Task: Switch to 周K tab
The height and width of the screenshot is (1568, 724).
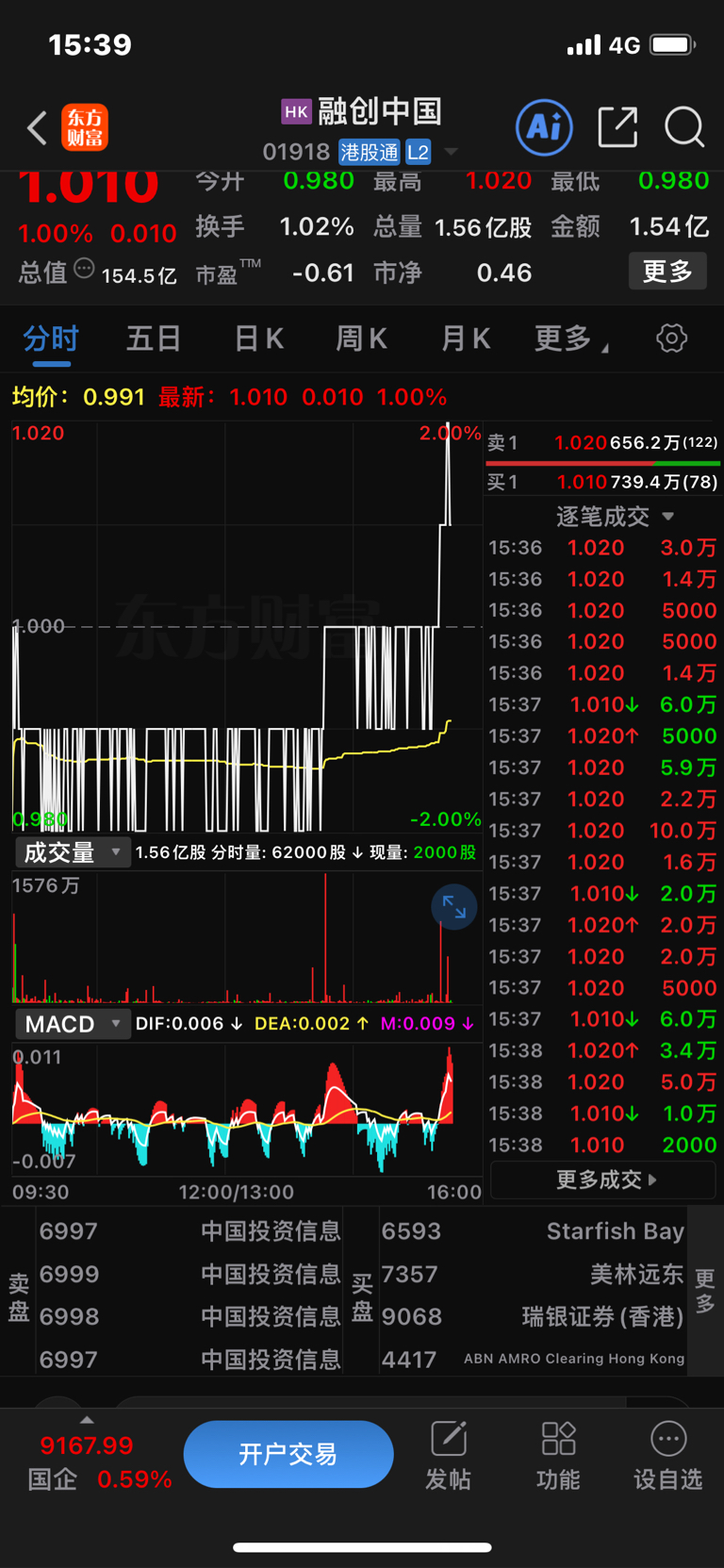Action: click(x=361, y=338)
